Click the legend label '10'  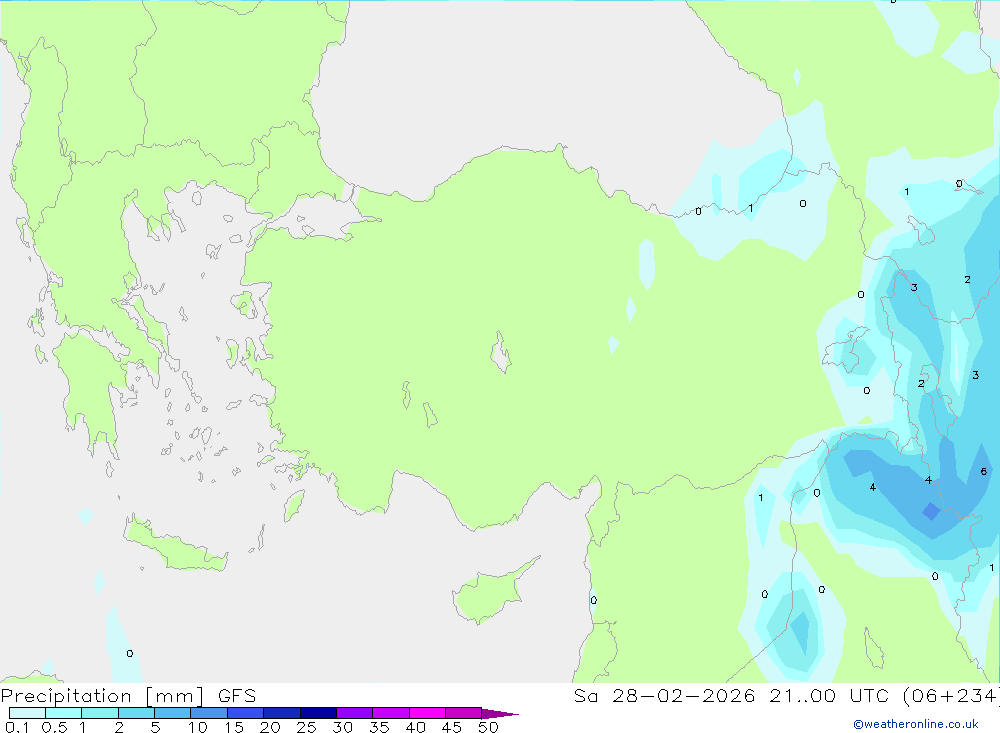coord(198,727)
